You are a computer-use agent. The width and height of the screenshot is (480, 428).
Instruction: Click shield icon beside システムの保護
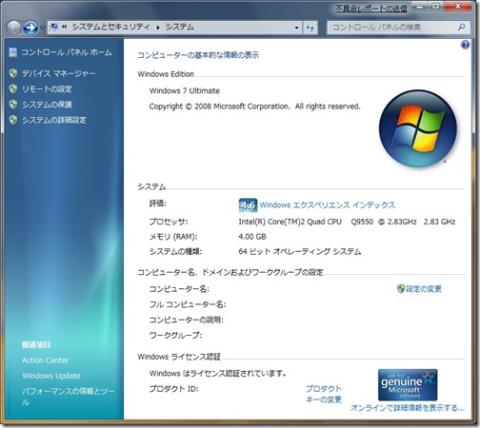13,104
